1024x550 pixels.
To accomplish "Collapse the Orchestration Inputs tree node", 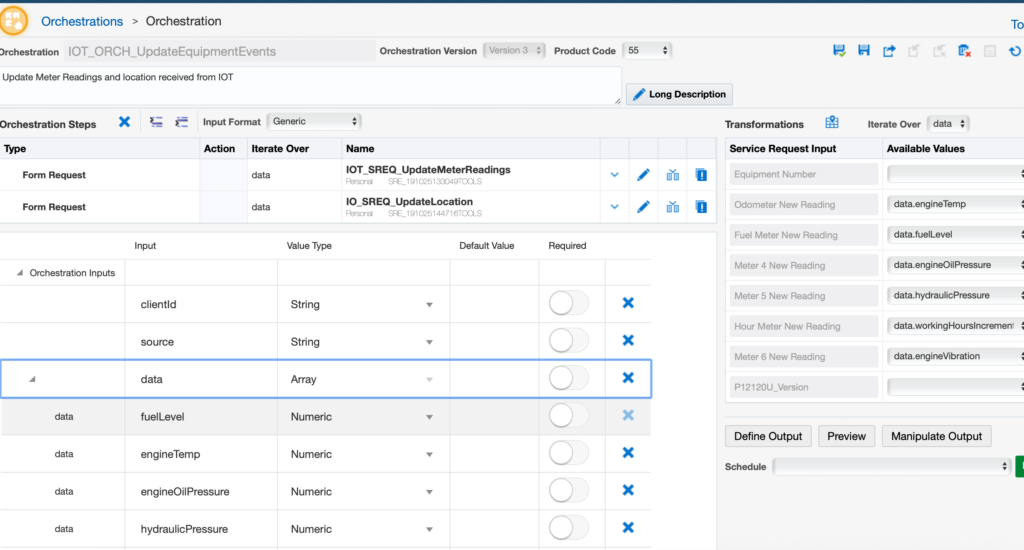I will [x=20, y=273].
